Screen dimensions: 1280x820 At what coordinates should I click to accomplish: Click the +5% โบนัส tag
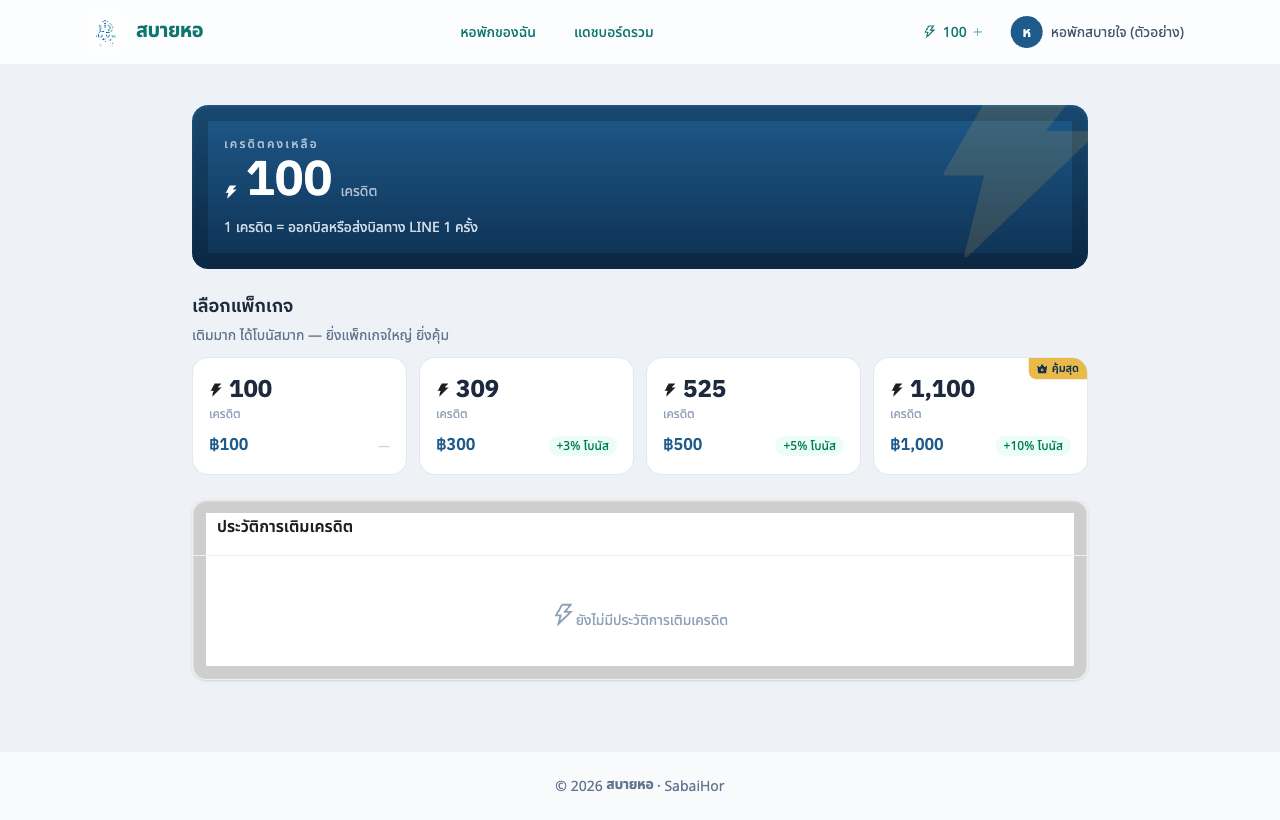[809, 446]
